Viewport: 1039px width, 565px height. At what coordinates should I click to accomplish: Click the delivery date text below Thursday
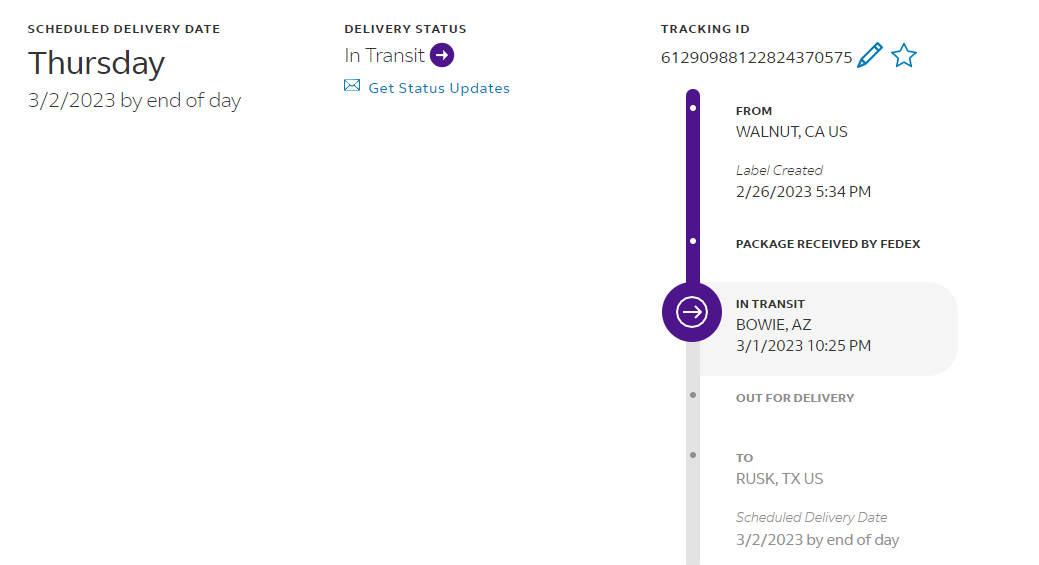click(134, 100)
